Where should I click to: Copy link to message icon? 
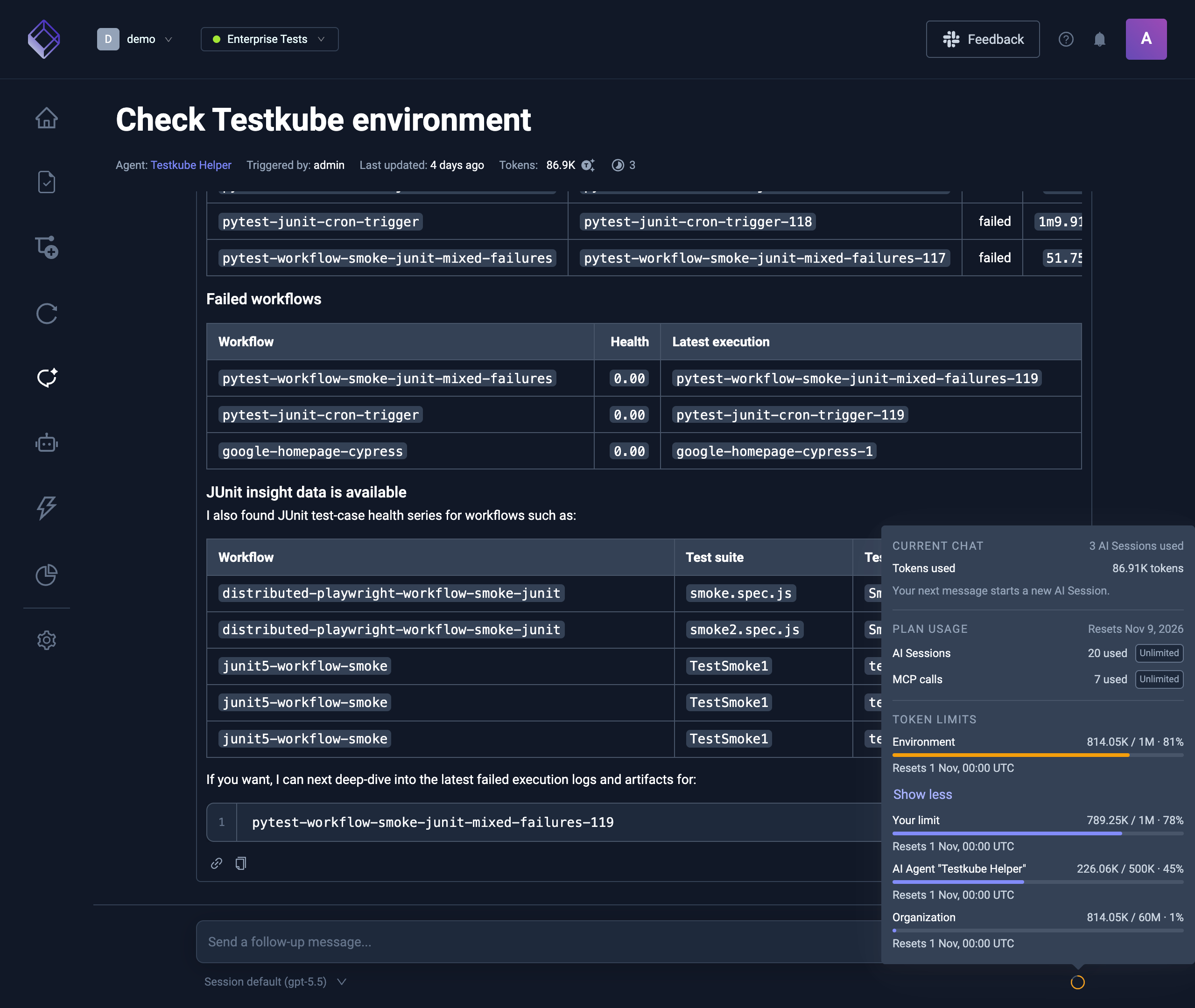point(216,863)
